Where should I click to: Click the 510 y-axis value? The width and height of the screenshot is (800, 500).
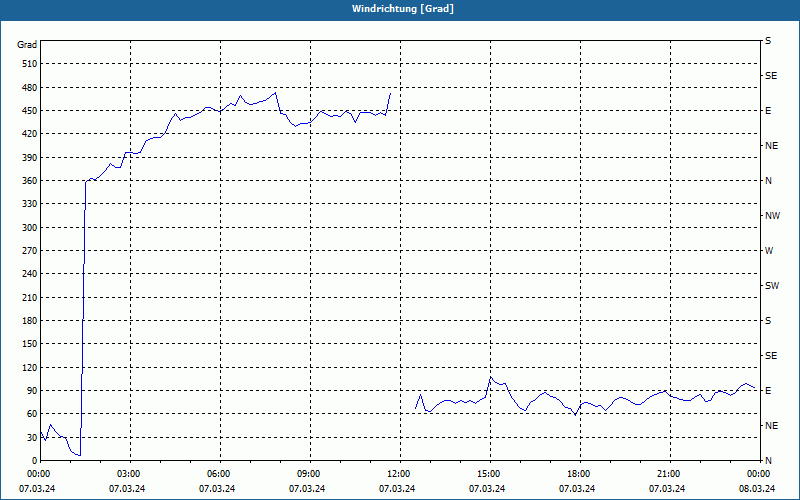click(30, 64)
